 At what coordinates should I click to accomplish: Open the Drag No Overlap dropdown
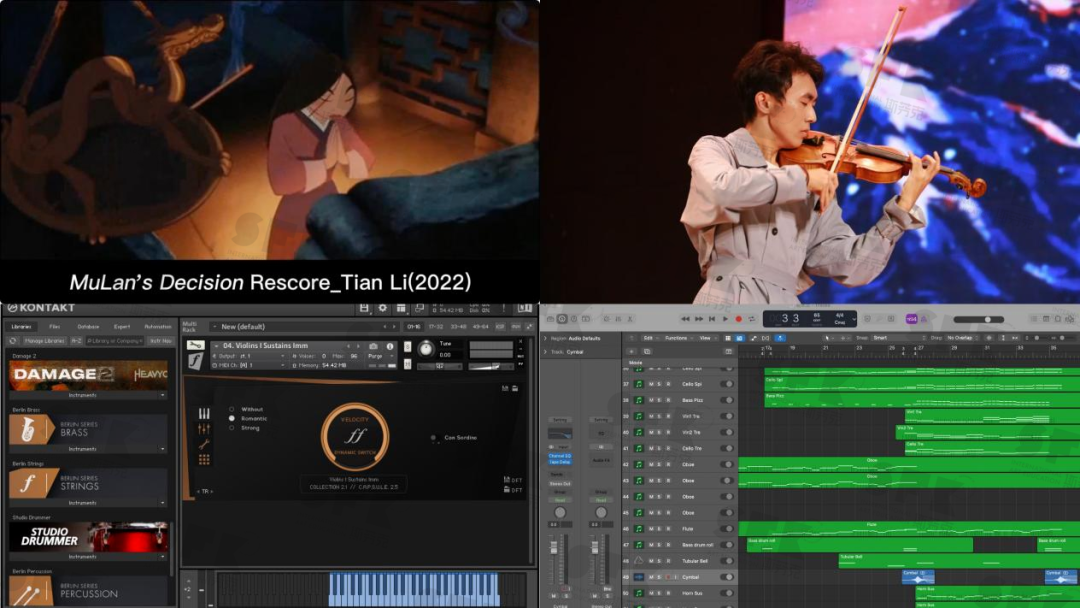(x=962, y=338)
